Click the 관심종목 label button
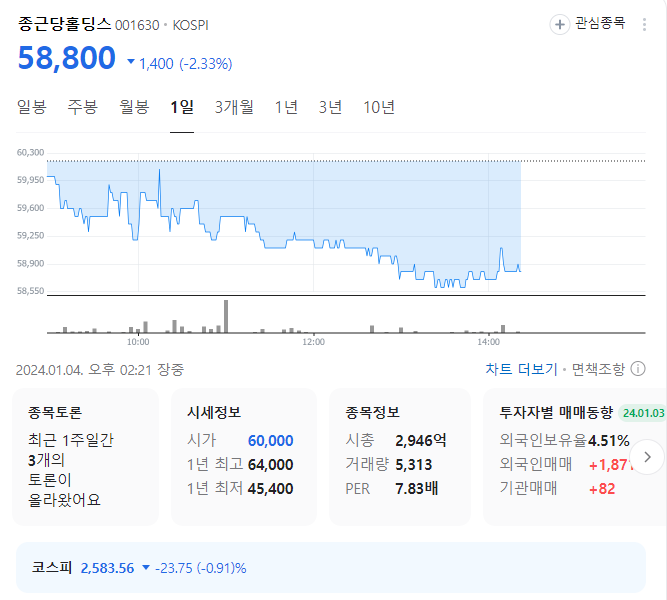The width and height of the screenshot is (667, 600). coord(600,23)
